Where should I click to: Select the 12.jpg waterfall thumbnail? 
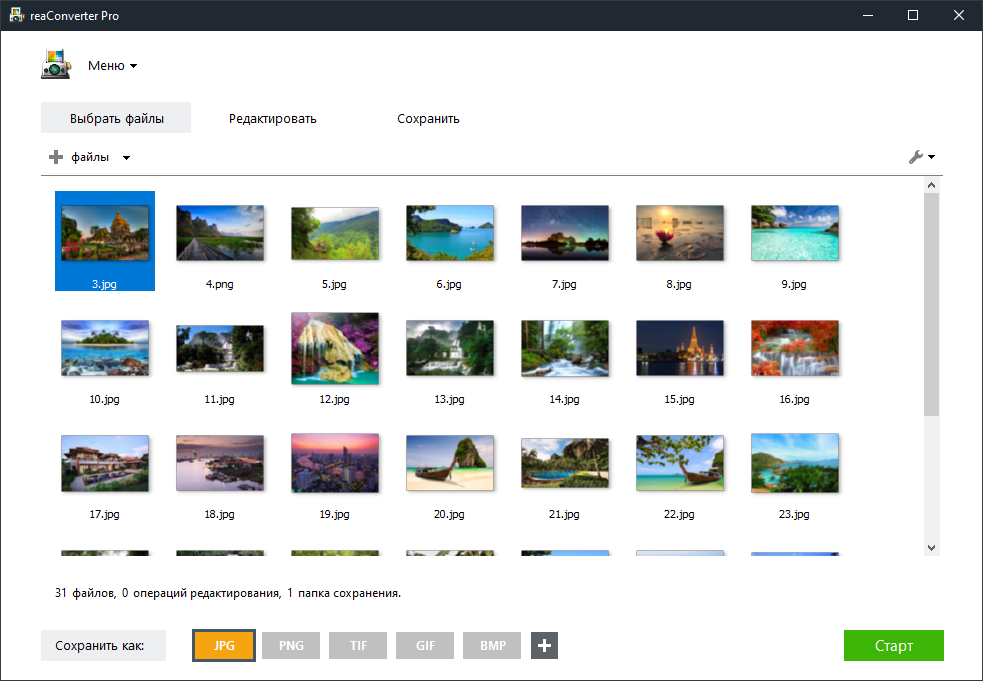pos(334,348)
